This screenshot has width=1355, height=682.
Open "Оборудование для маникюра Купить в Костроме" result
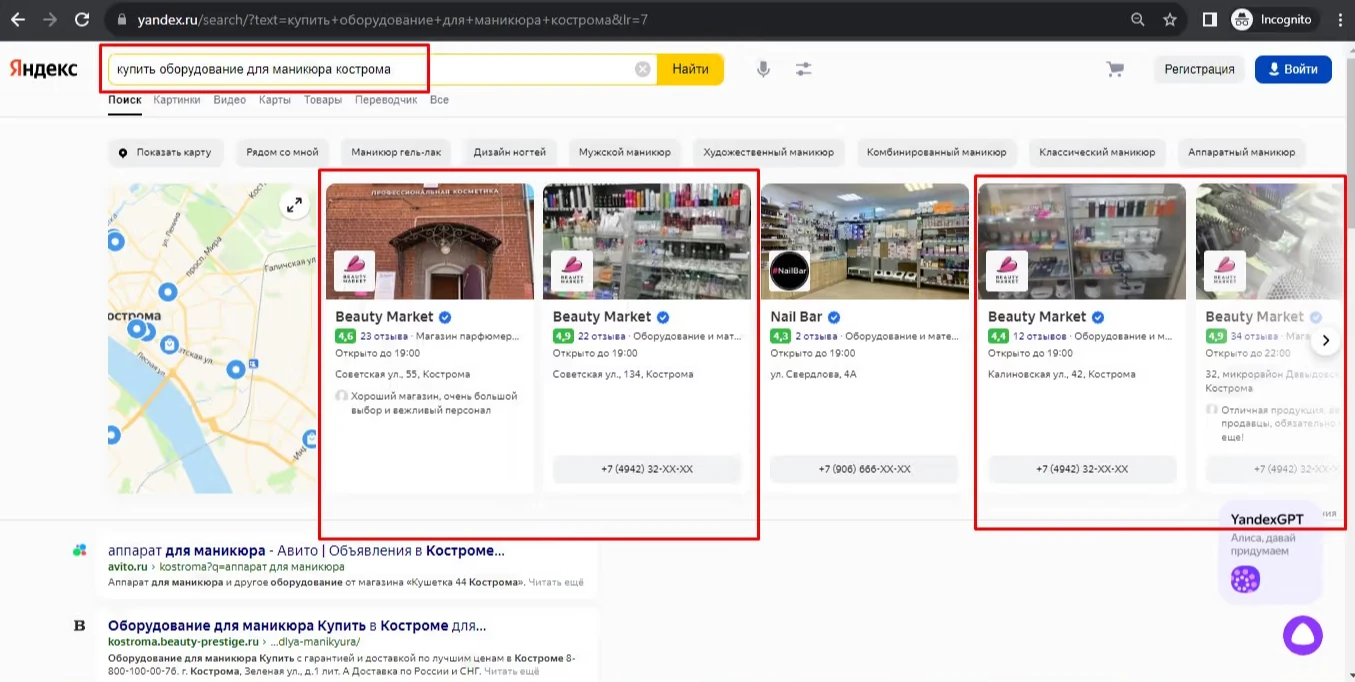(297, 626)
